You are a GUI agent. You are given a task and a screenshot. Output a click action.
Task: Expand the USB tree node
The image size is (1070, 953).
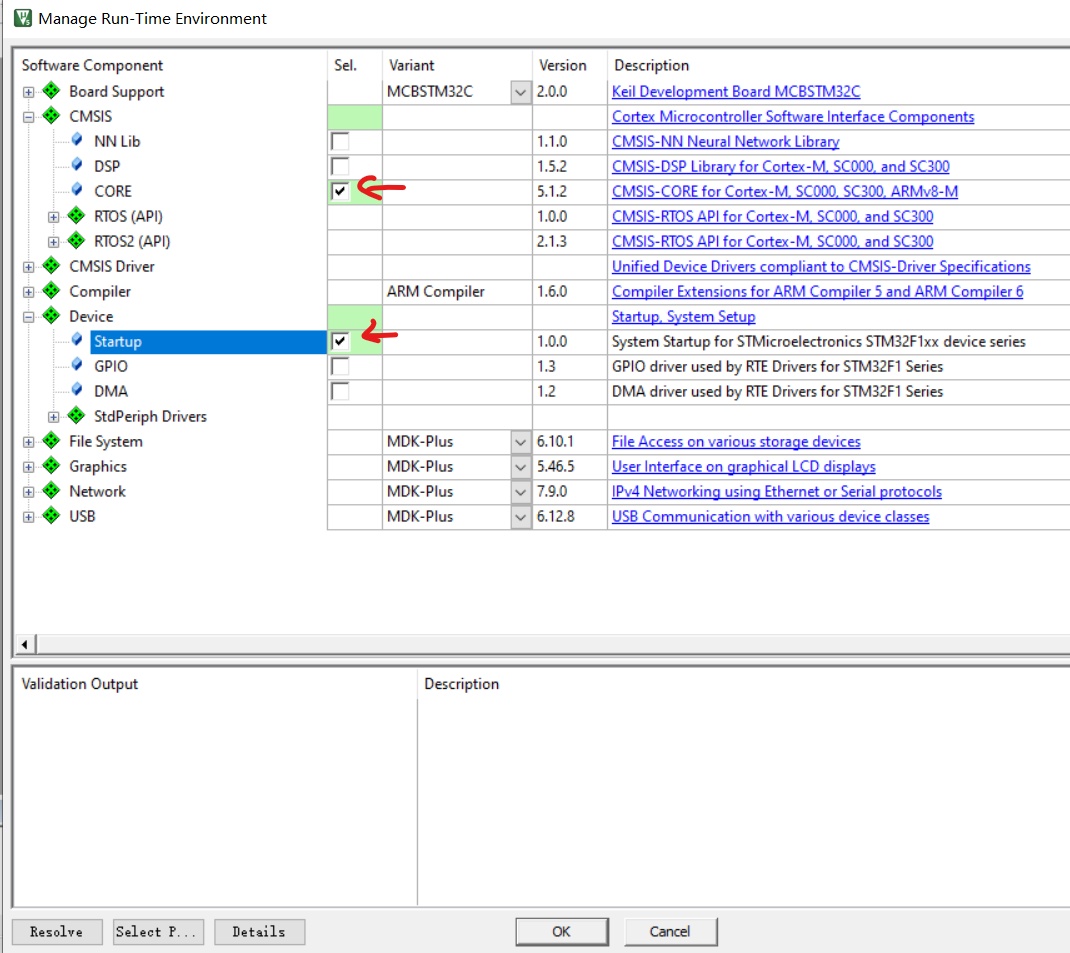(x=29, y=517)
